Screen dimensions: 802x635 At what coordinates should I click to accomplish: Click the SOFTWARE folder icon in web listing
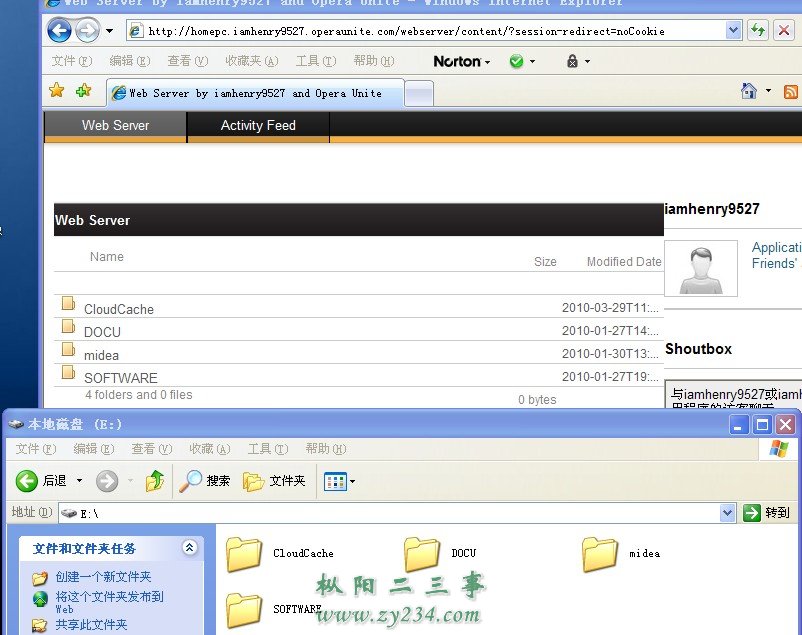coord(69,371)
